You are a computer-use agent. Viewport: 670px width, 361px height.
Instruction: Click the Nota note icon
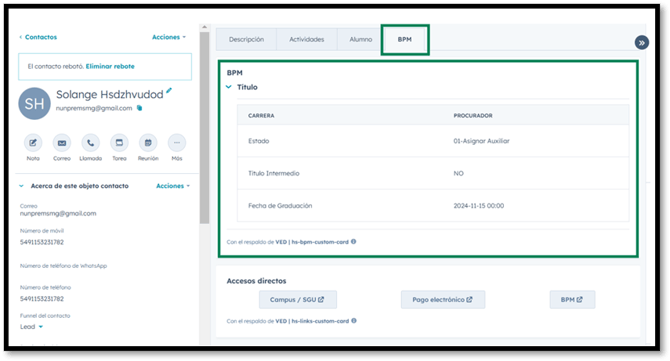[x=33, y=143]
